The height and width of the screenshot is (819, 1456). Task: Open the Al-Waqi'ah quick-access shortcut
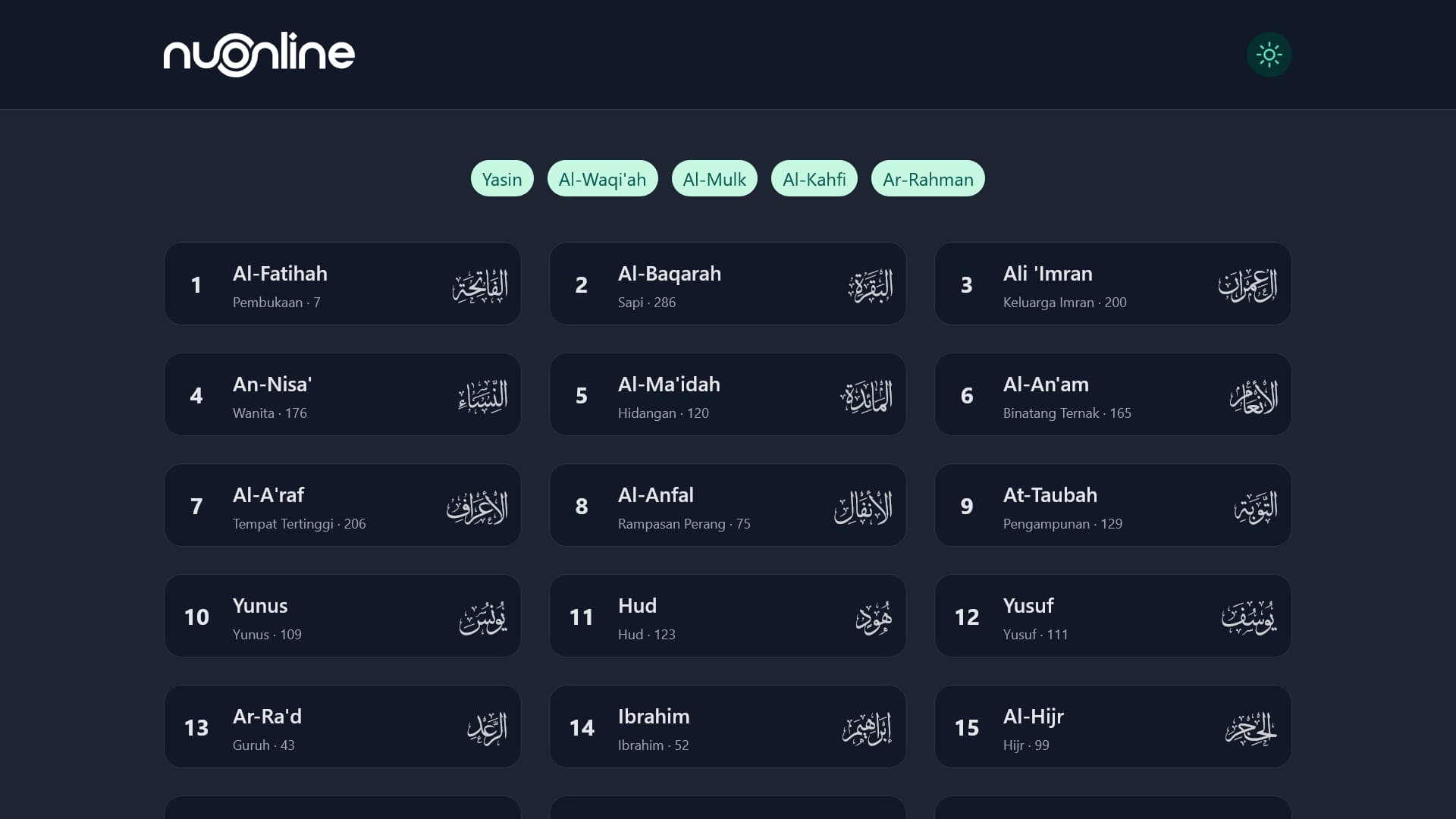pos(602,178)
